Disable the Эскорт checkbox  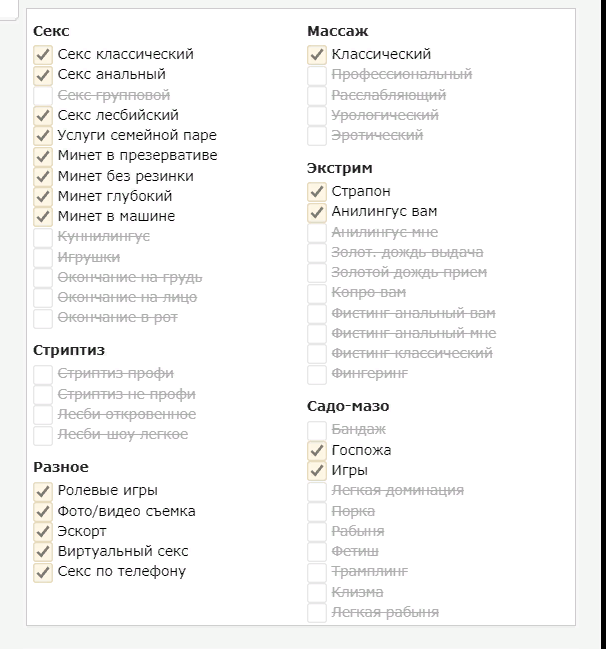(43, 531)
